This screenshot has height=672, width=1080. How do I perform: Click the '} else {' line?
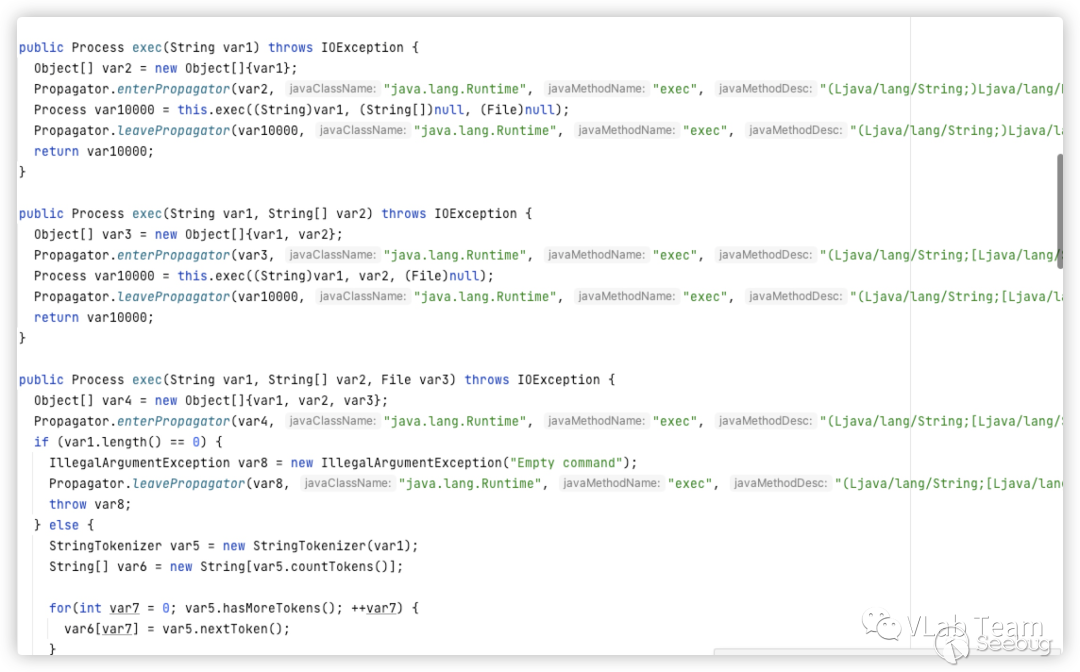(64, 525)
